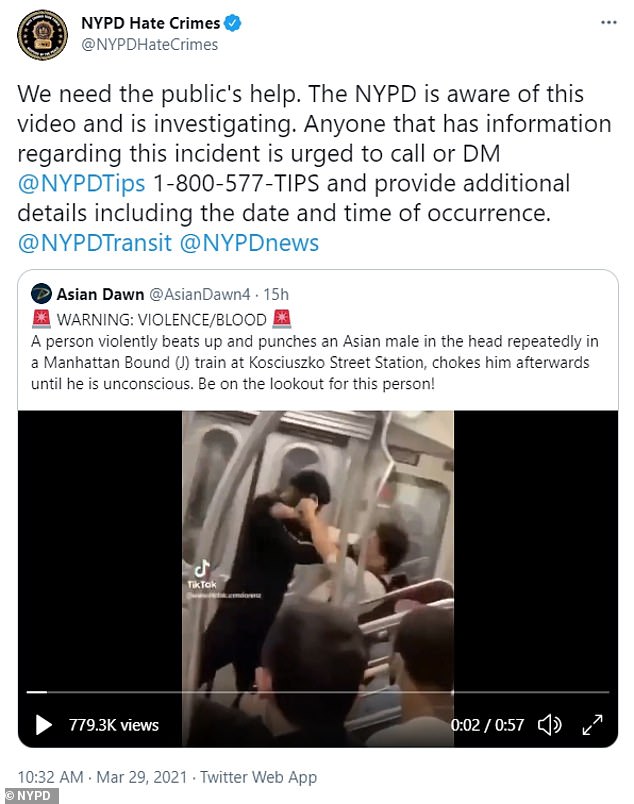Open the Asian Dawn display name

100,294
